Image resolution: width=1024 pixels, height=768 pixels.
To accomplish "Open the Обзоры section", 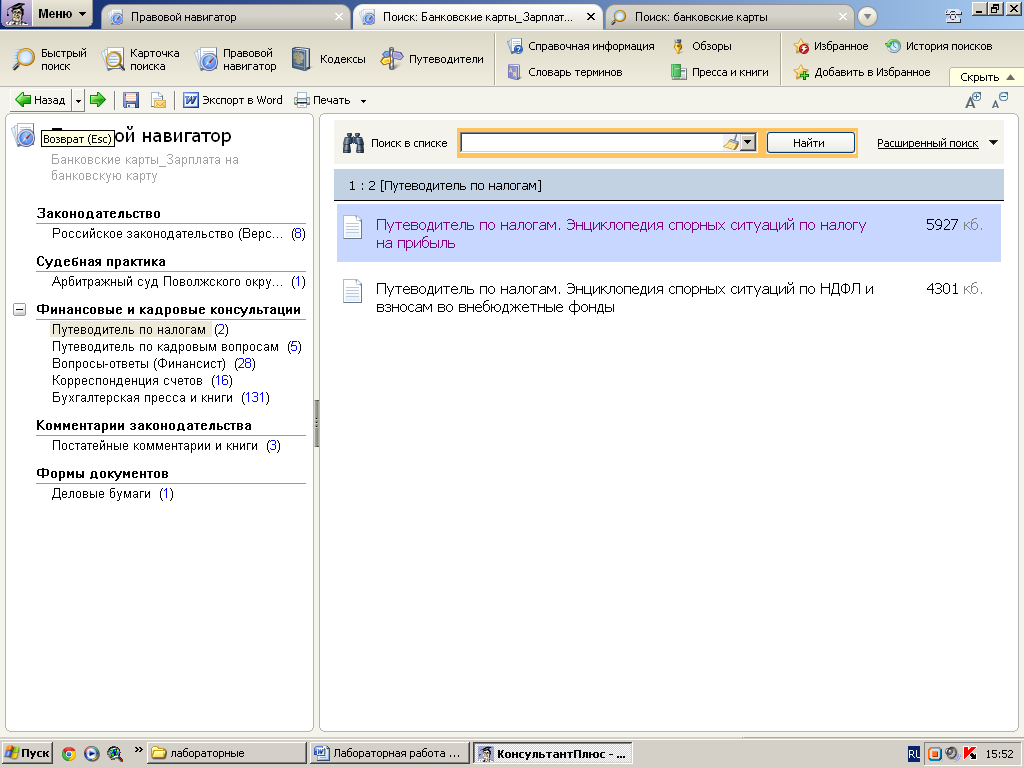I will pos(702,46).
